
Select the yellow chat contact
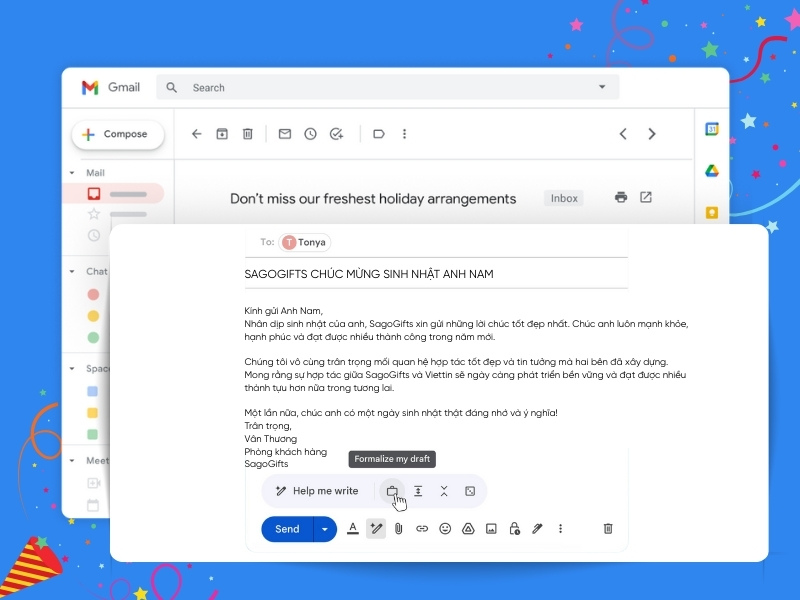click(x=93, y=316)
